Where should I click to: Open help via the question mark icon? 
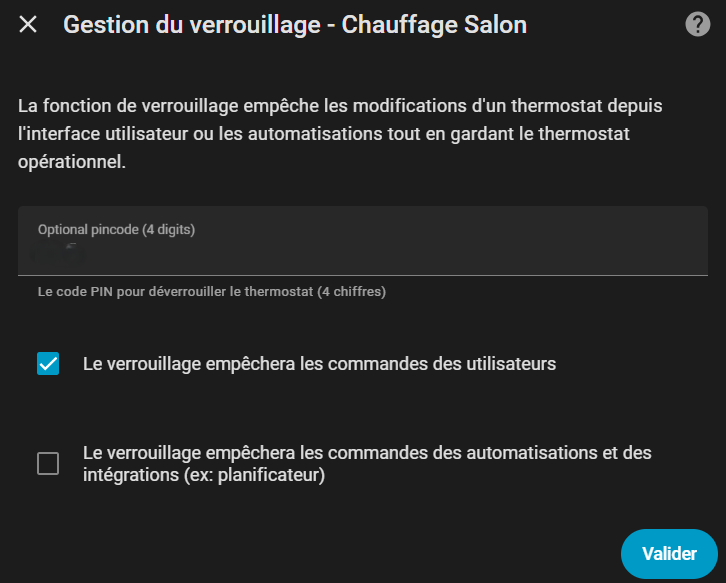click(697, 25)
